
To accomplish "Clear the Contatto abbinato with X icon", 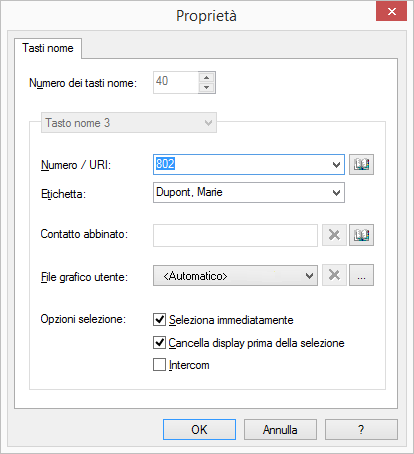I will 334,235.
